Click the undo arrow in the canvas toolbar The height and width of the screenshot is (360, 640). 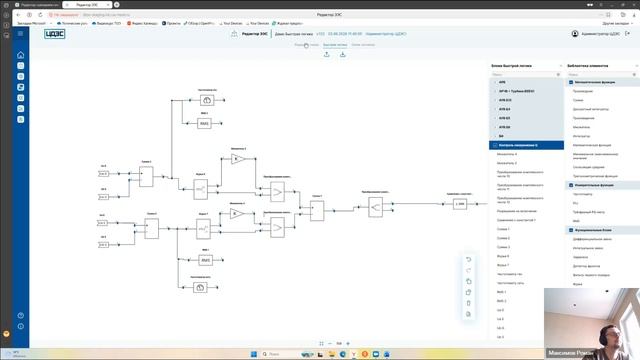(469, 260)
